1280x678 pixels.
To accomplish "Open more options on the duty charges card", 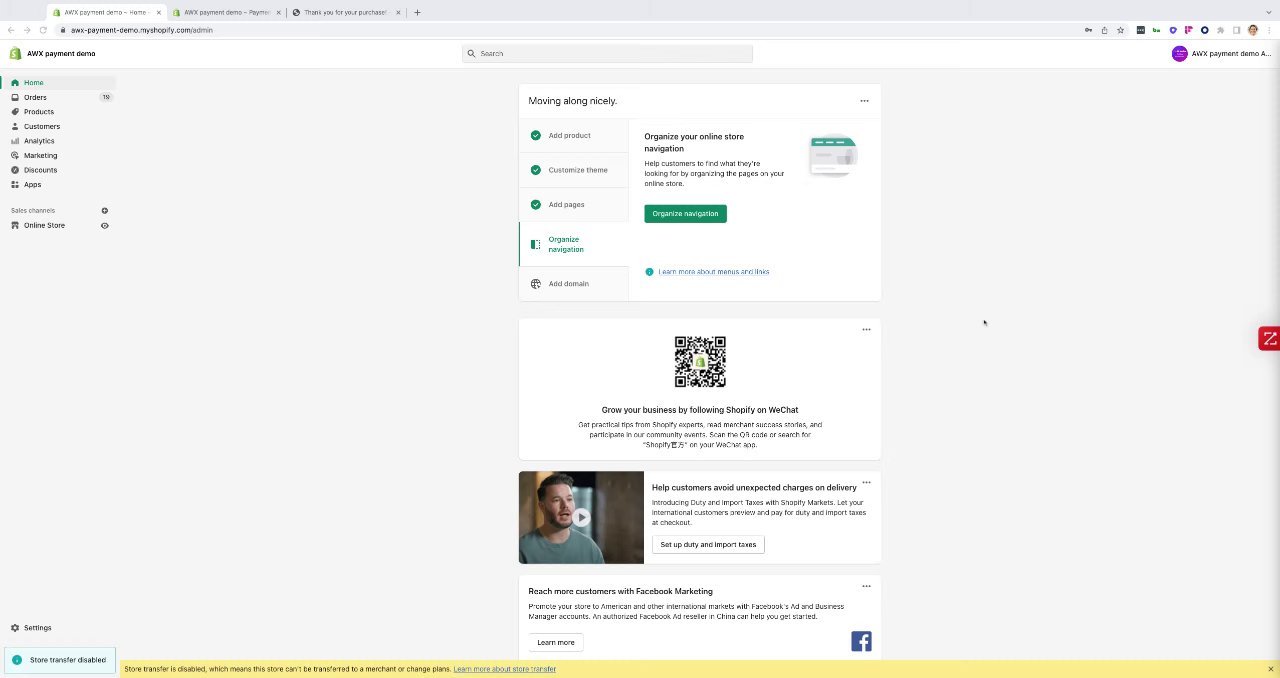I will click(x=866, y=482).
